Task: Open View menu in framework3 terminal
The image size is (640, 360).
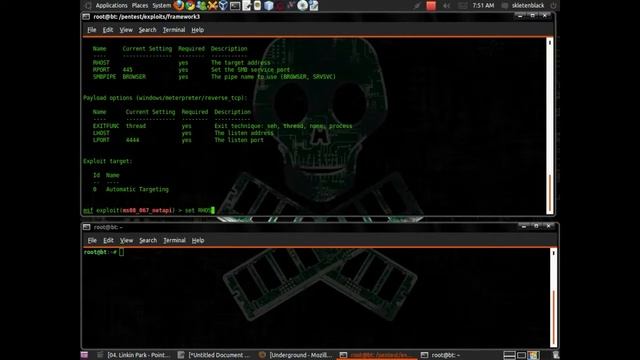Action: tap(126, 30)
